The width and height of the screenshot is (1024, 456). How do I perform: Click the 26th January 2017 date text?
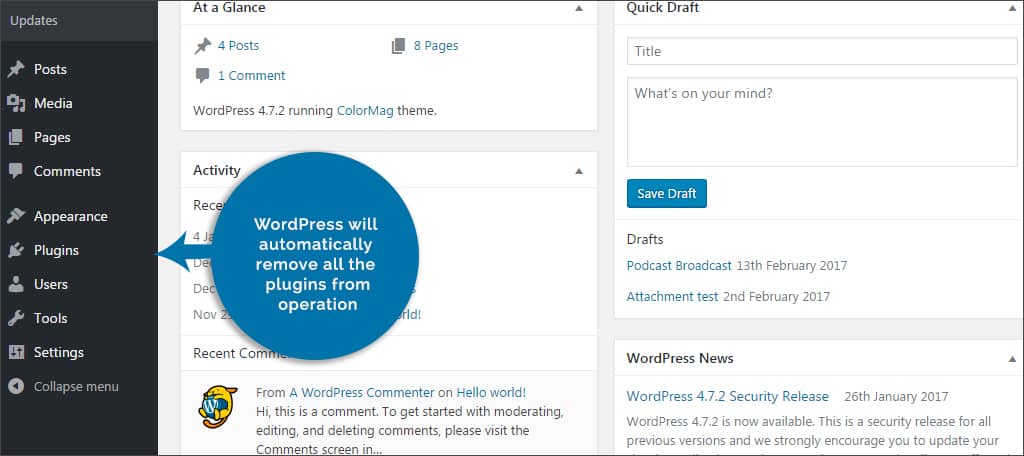896,396
